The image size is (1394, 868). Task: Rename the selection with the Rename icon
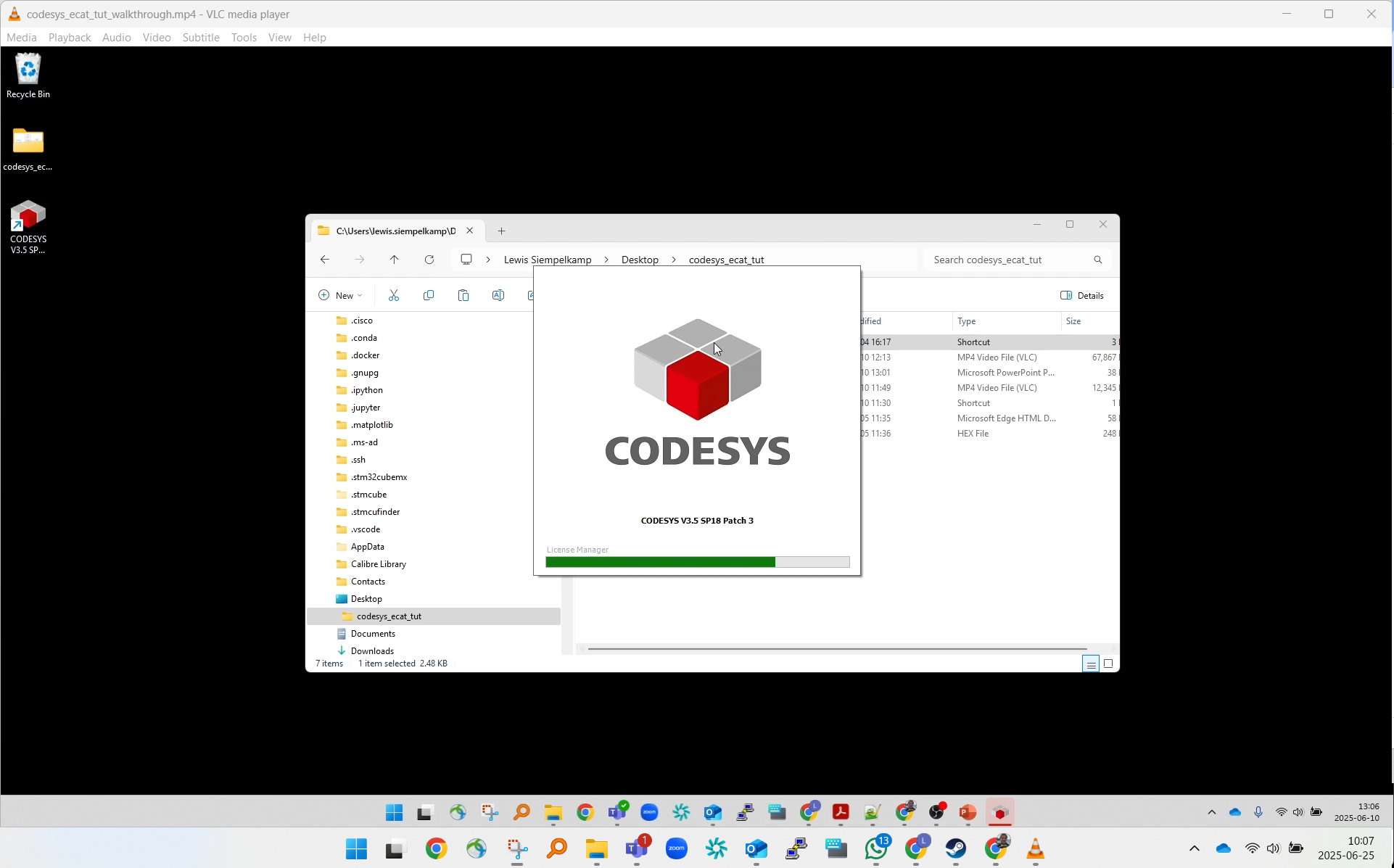[x=498, y=295]
